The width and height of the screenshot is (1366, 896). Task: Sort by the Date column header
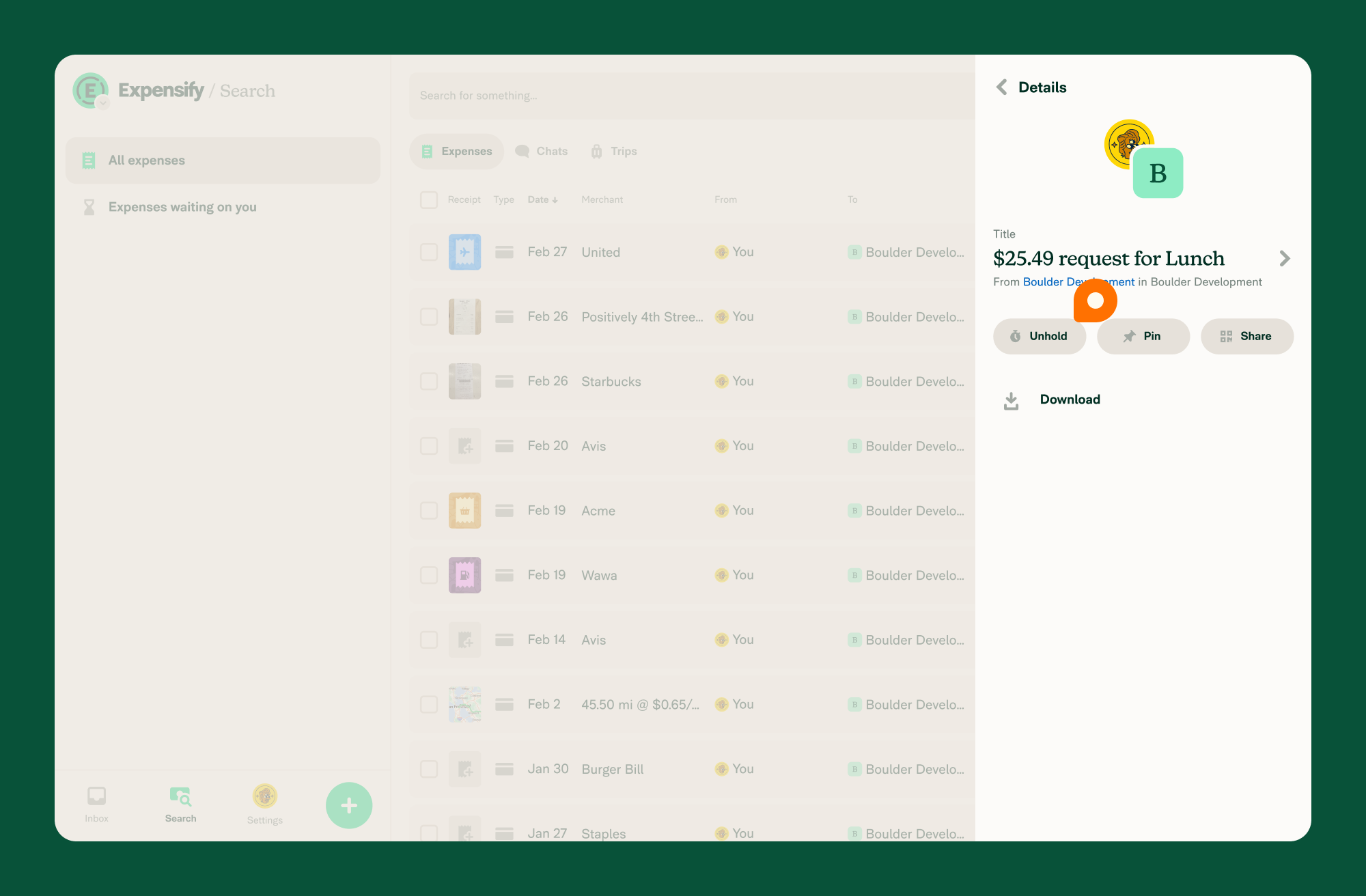pos(542,199)
